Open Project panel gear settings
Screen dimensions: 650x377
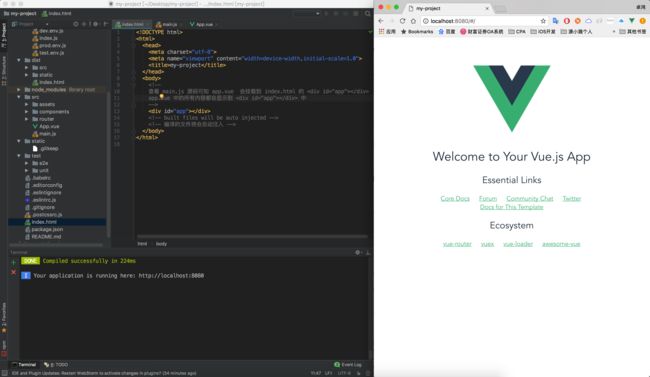pyautogui.click(x=96, y=24)
